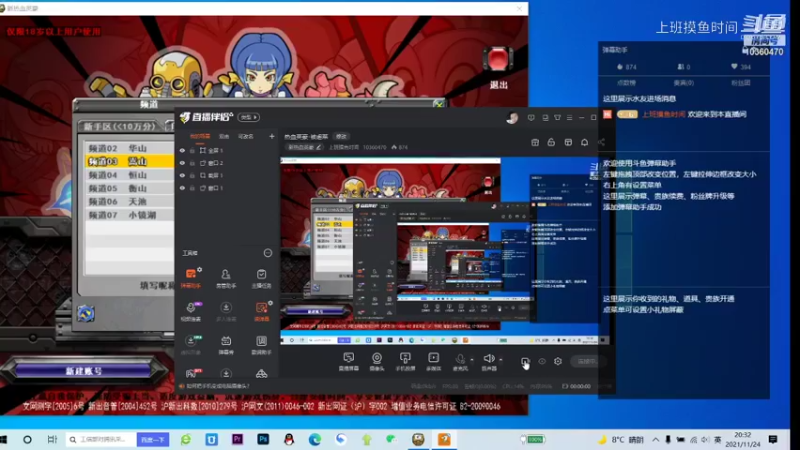Open the mode switch pill next to 直播伴侣 logo
This screenshot has width=800, height=450.
click(249, 117)
